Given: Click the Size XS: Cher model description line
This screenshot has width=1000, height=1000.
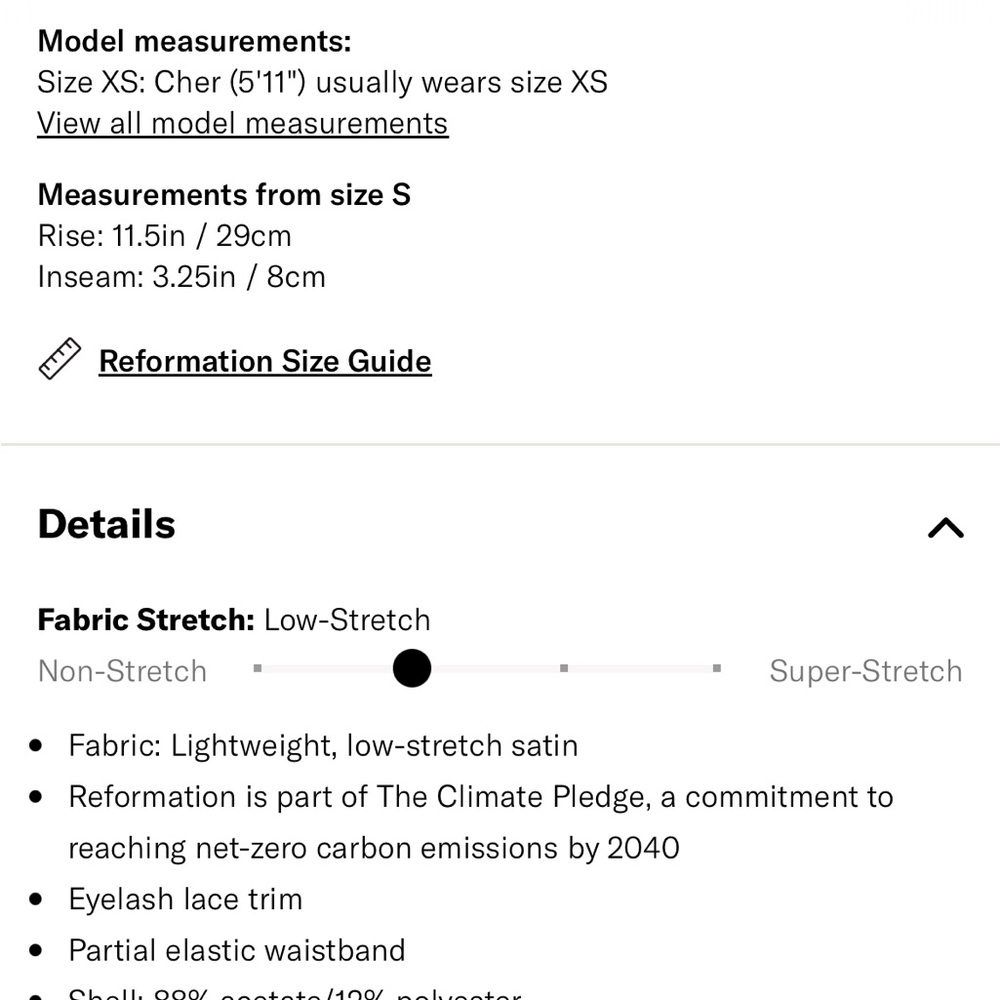Looking at the screenshot, I should click(323, 83).
